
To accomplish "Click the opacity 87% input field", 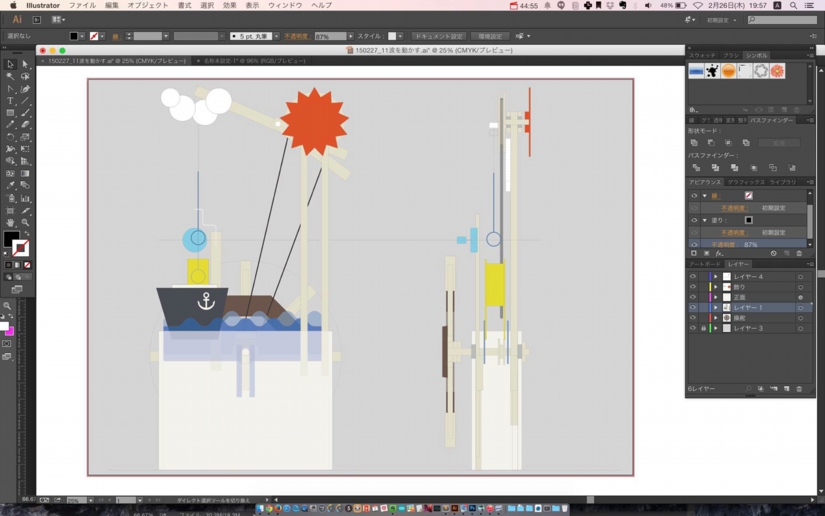I will [329, 36].
